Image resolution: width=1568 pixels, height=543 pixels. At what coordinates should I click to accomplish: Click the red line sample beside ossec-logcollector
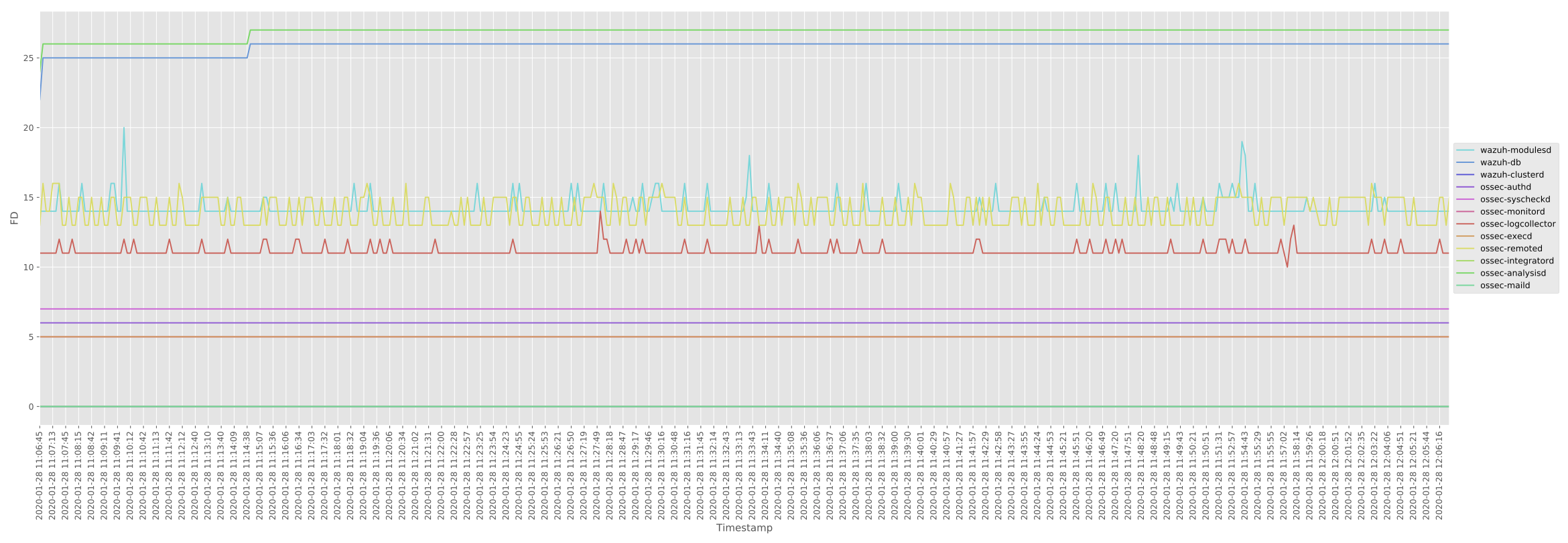1465,224
